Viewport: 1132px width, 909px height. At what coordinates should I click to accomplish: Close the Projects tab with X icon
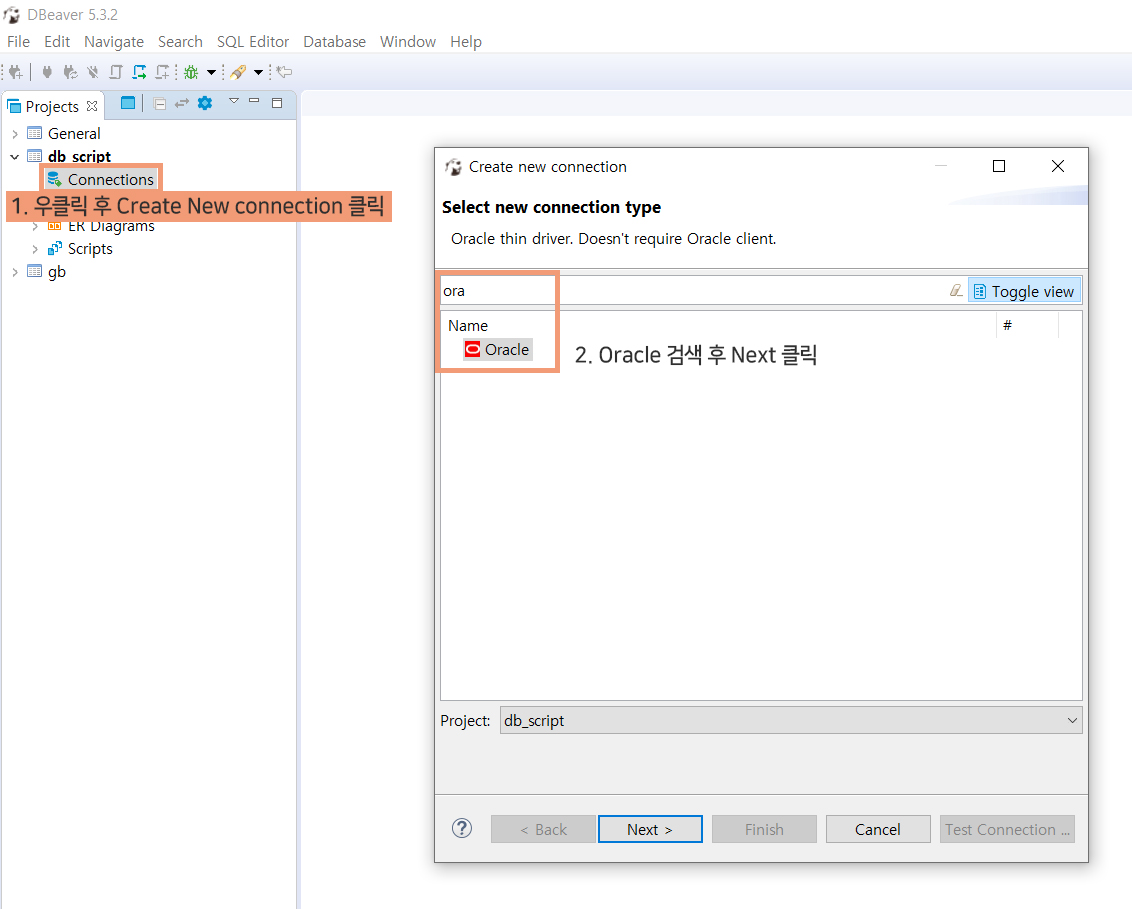pos(92,106)
